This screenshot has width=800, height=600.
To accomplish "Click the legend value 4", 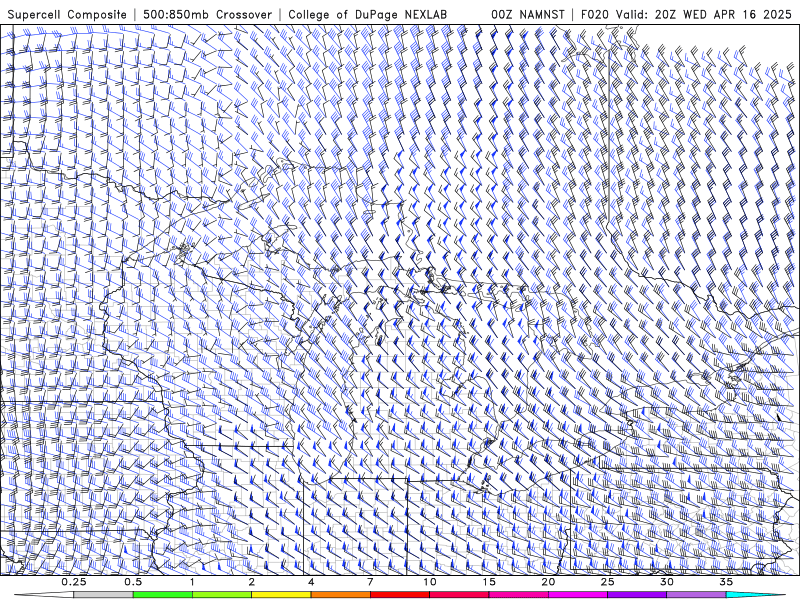I will (311, 582).
